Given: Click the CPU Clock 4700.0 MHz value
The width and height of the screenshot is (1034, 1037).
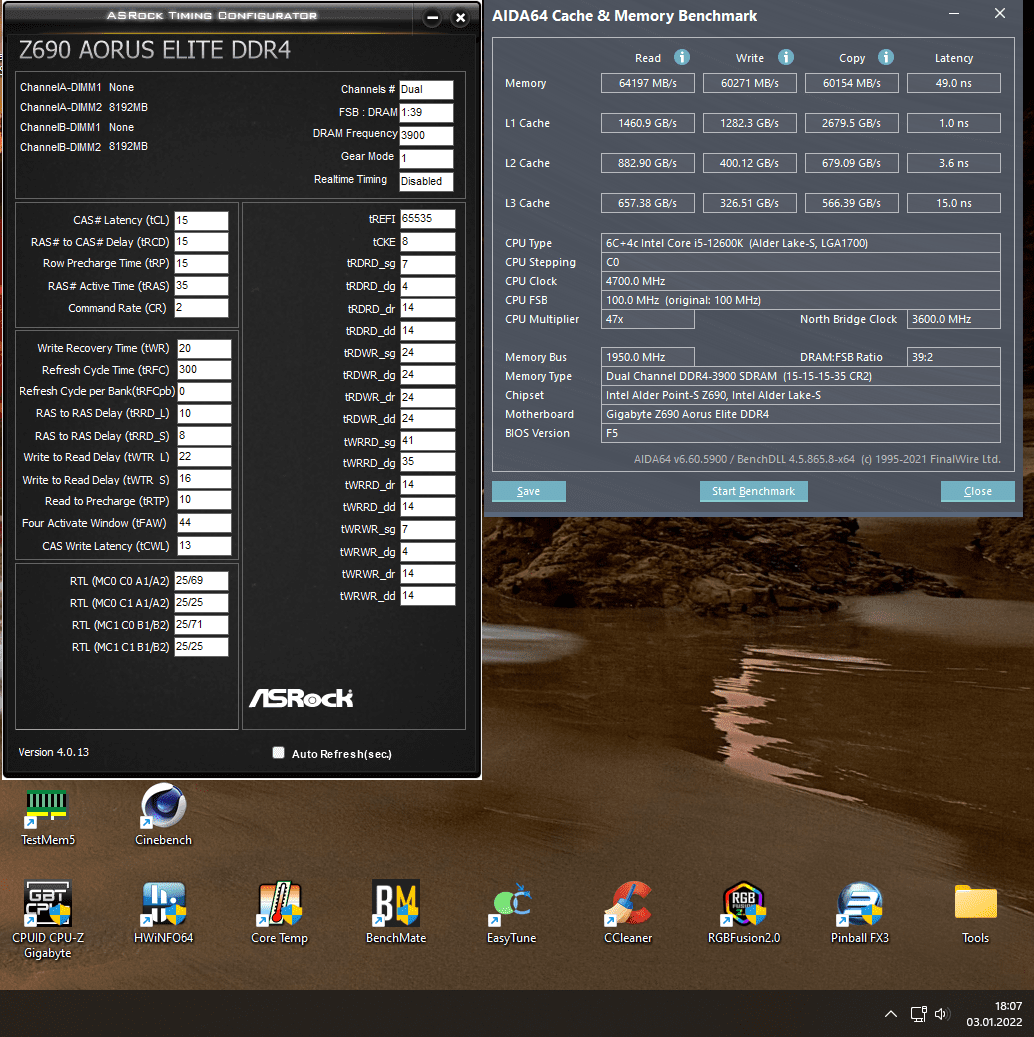Looking at the screenshot, I should [800, 281].
